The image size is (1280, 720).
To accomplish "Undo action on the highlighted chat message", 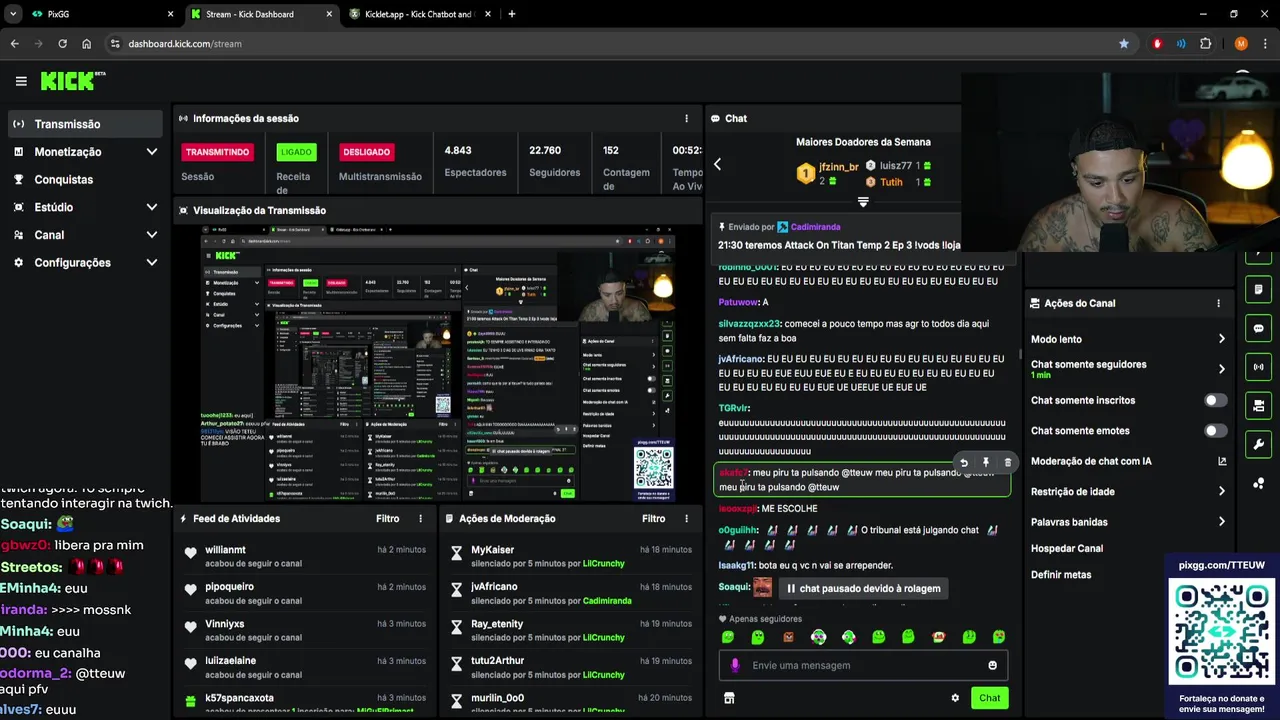I will tap(964, 463).
